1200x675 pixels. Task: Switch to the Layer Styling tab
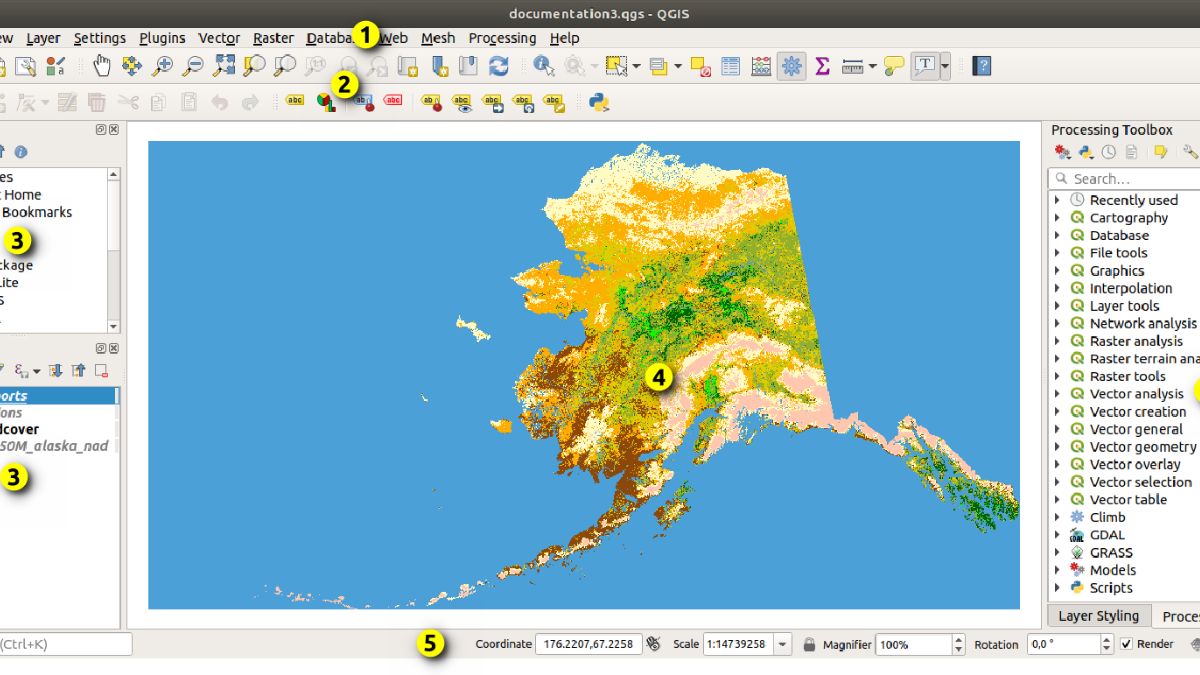pyautogui.click(x=1098, y=616)
